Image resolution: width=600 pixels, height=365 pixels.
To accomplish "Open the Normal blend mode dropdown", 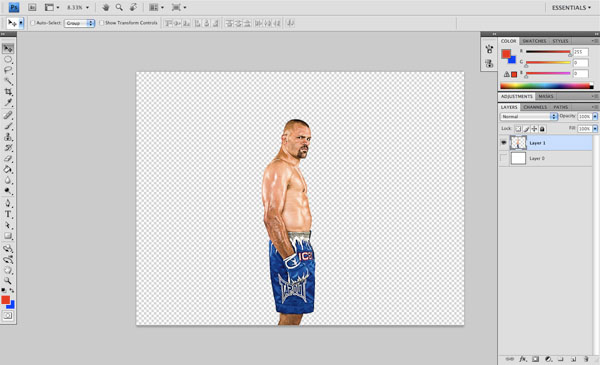I will [528, 116].
